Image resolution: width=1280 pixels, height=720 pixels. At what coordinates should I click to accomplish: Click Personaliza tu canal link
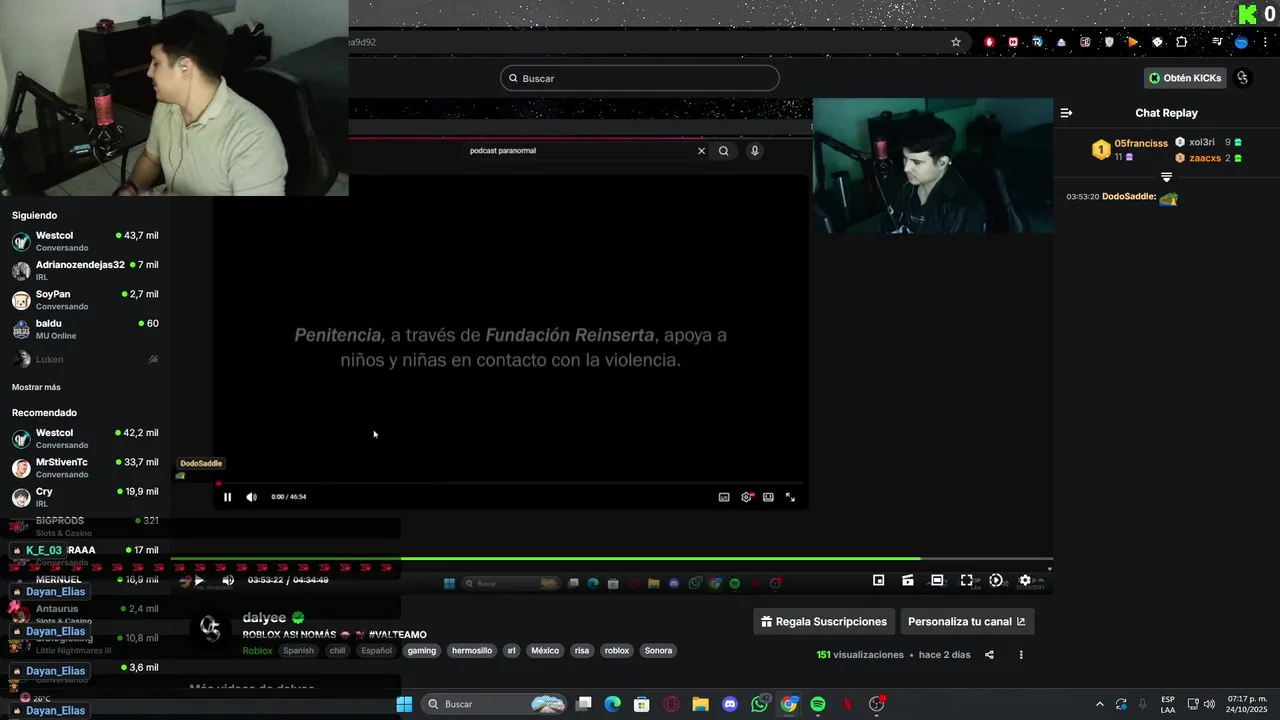pos(967,622)
